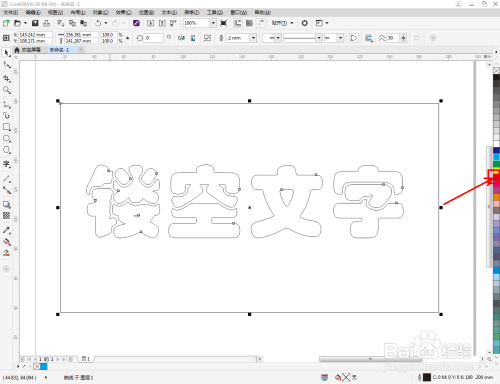
Task: Select the Transparency checkerboard tool
Action: 6,216
